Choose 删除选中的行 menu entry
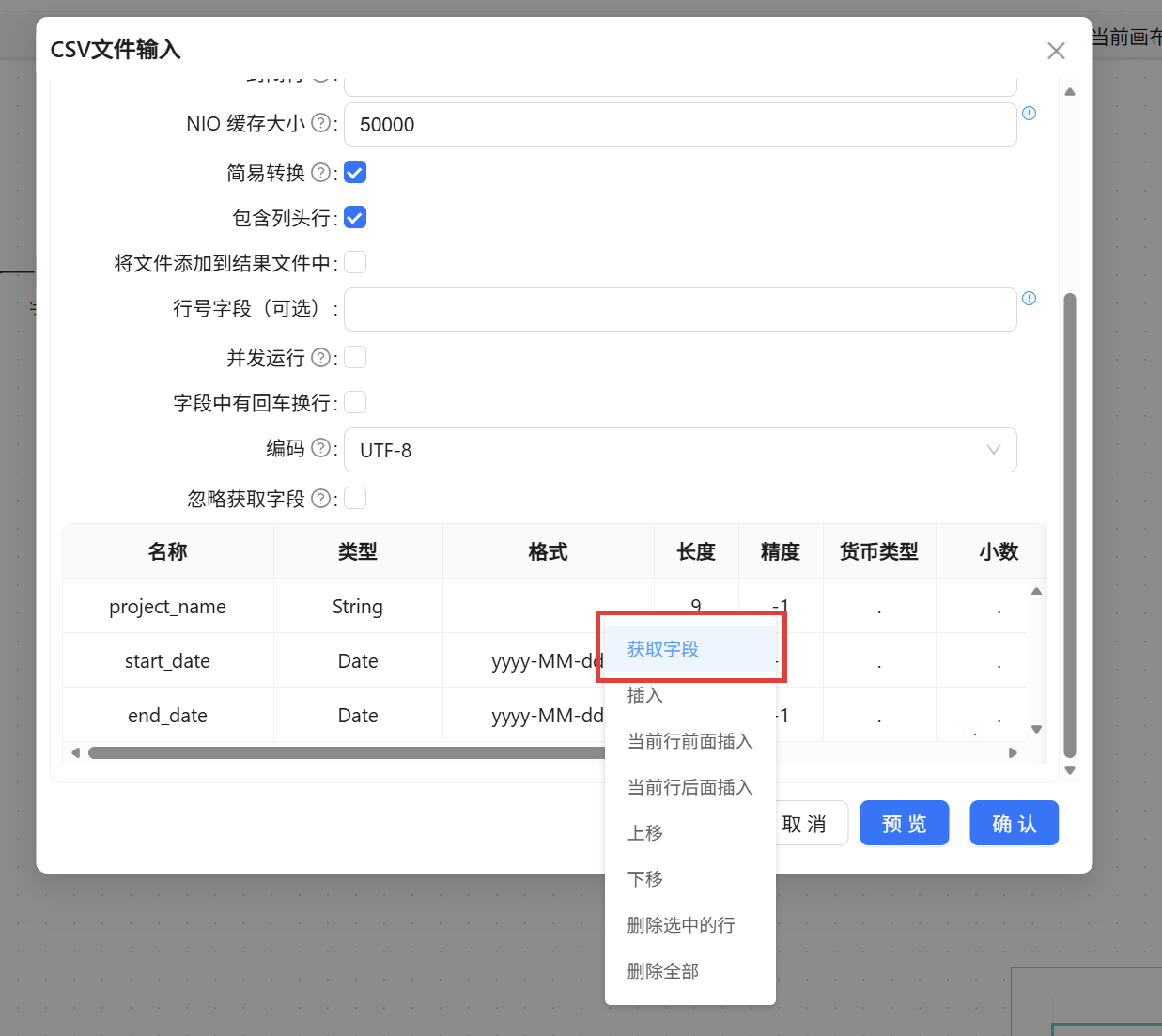Viewport: 1162px width, 1036px height. coord(689,925)
